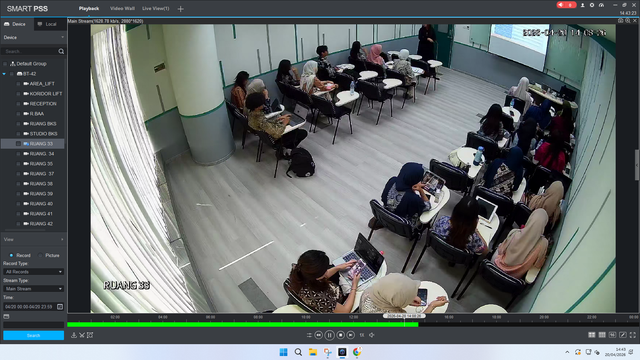Tick the Default Group checkbox
The image size is (640, 360).
pos(5,64)
